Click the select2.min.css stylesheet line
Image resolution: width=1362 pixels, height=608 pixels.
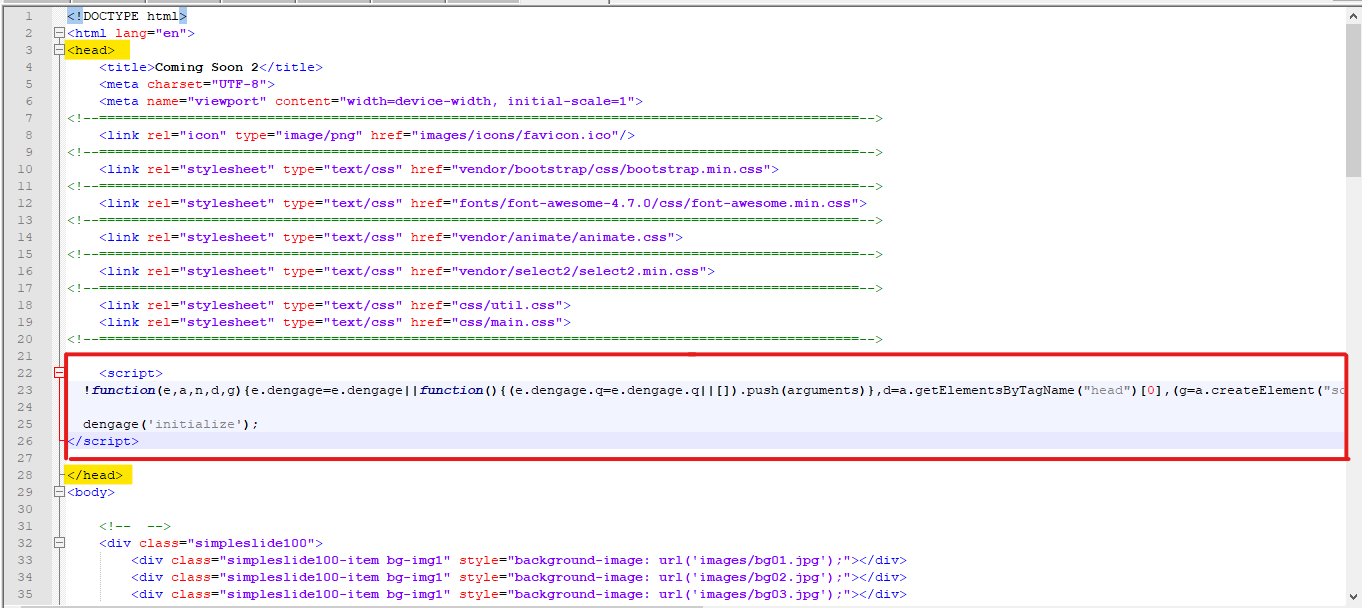pos(407,271)
